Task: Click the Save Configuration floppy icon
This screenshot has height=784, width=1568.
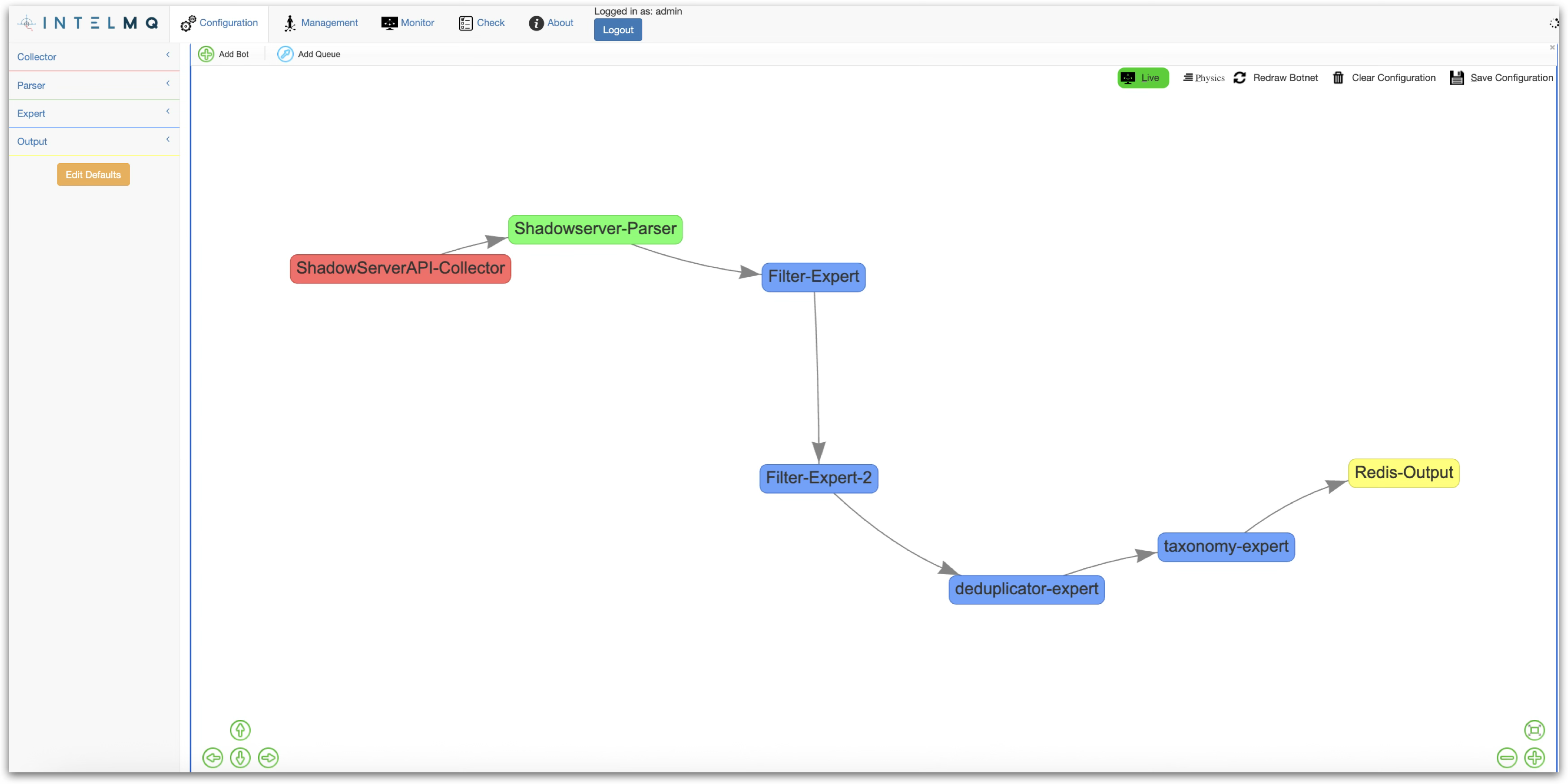Action: coord(1457,78)
